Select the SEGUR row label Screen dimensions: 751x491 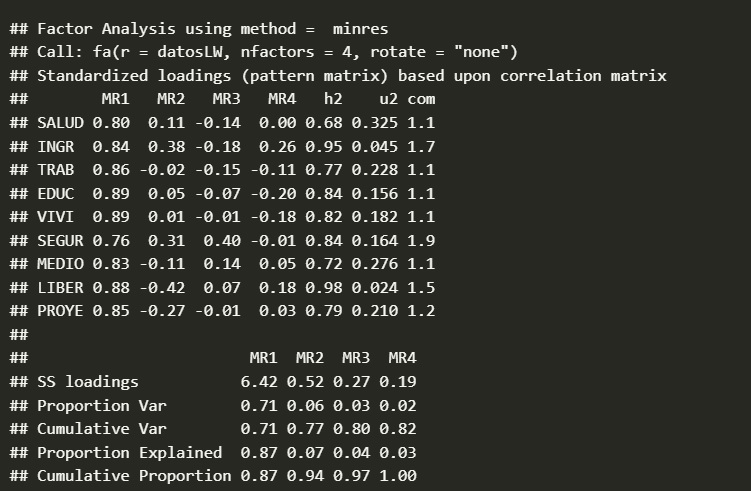[x=60, y=240]
